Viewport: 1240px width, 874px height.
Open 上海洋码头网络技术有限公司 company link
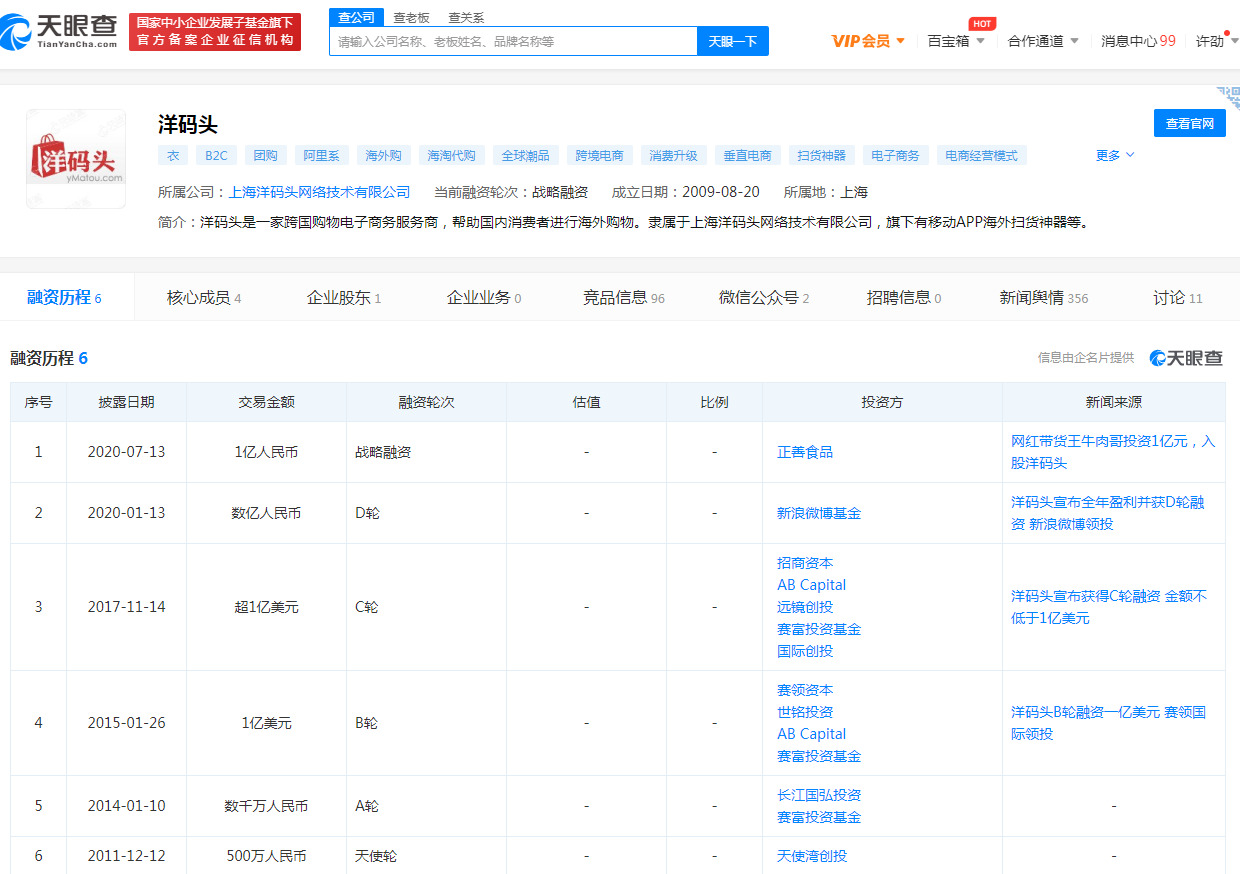point(319,192)
